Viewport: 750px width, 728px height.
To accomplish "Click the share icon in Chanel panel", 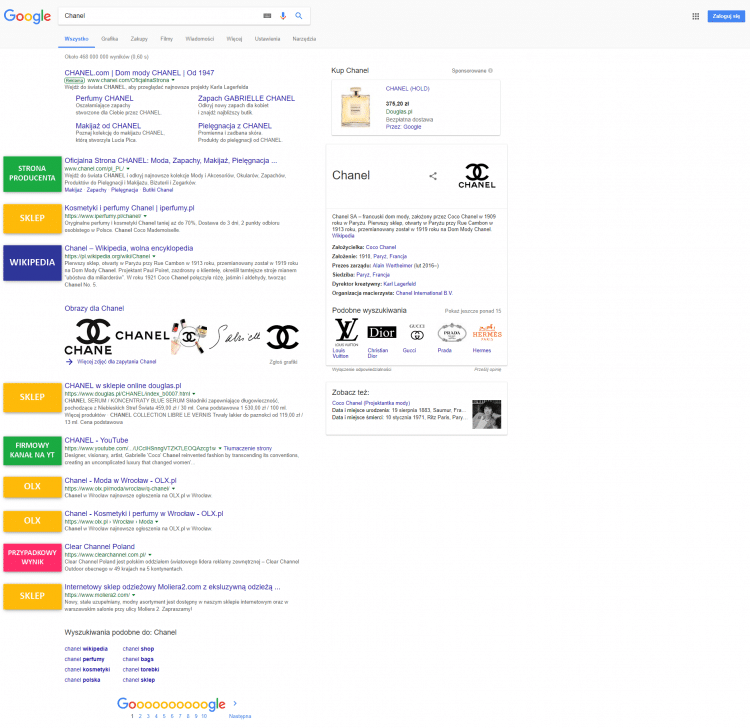I will click(433, 176).
